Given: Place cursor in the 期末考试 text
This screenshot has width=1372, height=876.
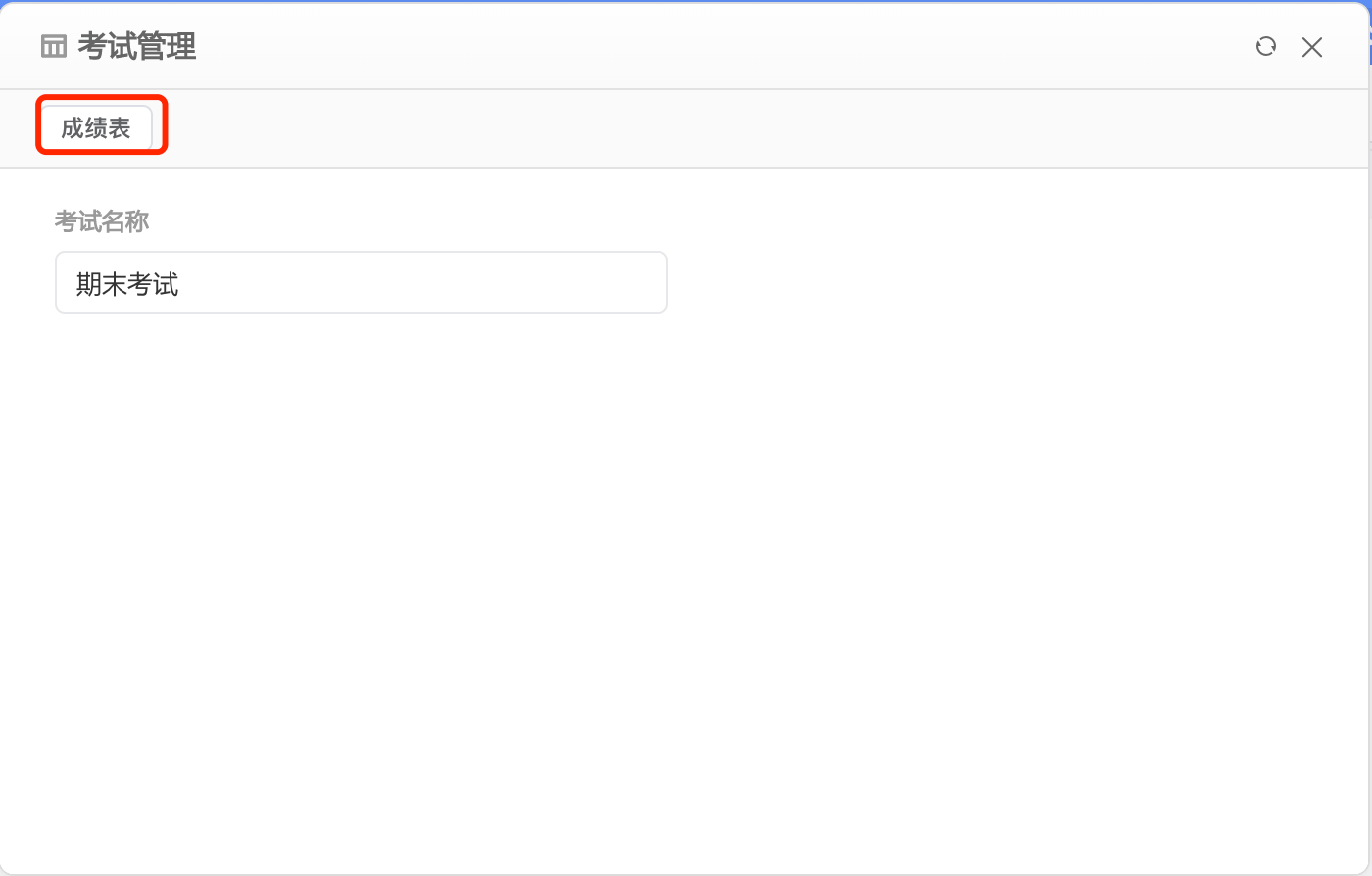Looking at the screenshot, I should [127, 284].
